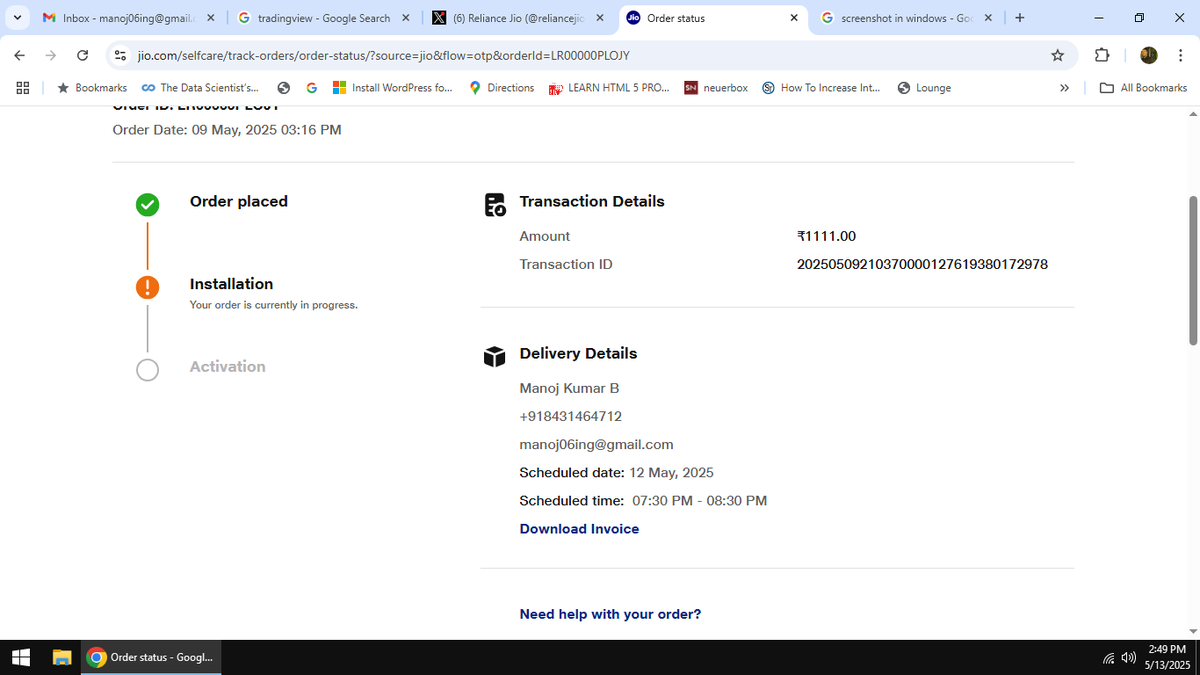Click the site info icon in address bar
Screen dimensions: 1200x675
point(120,55)
